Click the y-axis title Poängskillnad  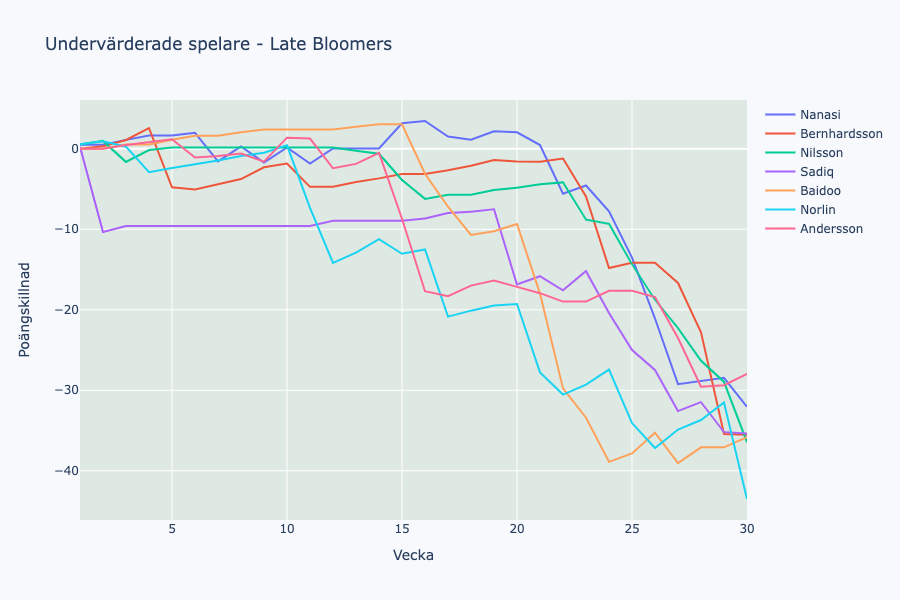point(25,310)
